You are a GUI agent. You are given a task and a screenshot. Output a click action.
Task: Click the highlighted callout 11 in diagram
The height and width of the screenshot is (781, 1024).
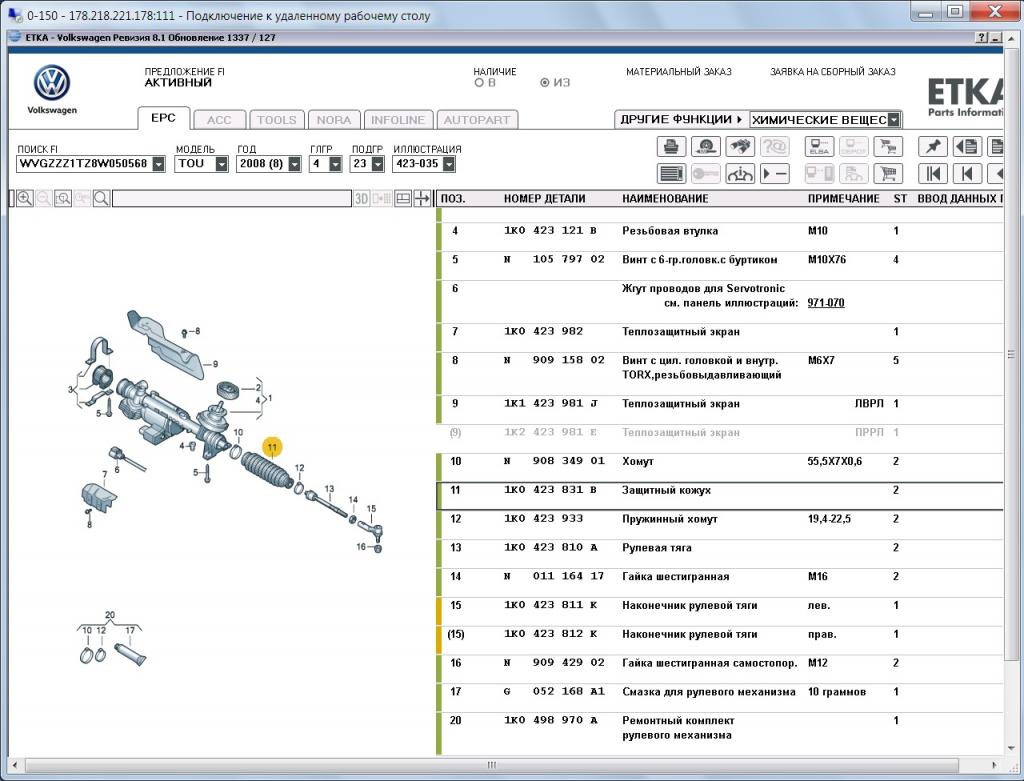click(272, 447)
